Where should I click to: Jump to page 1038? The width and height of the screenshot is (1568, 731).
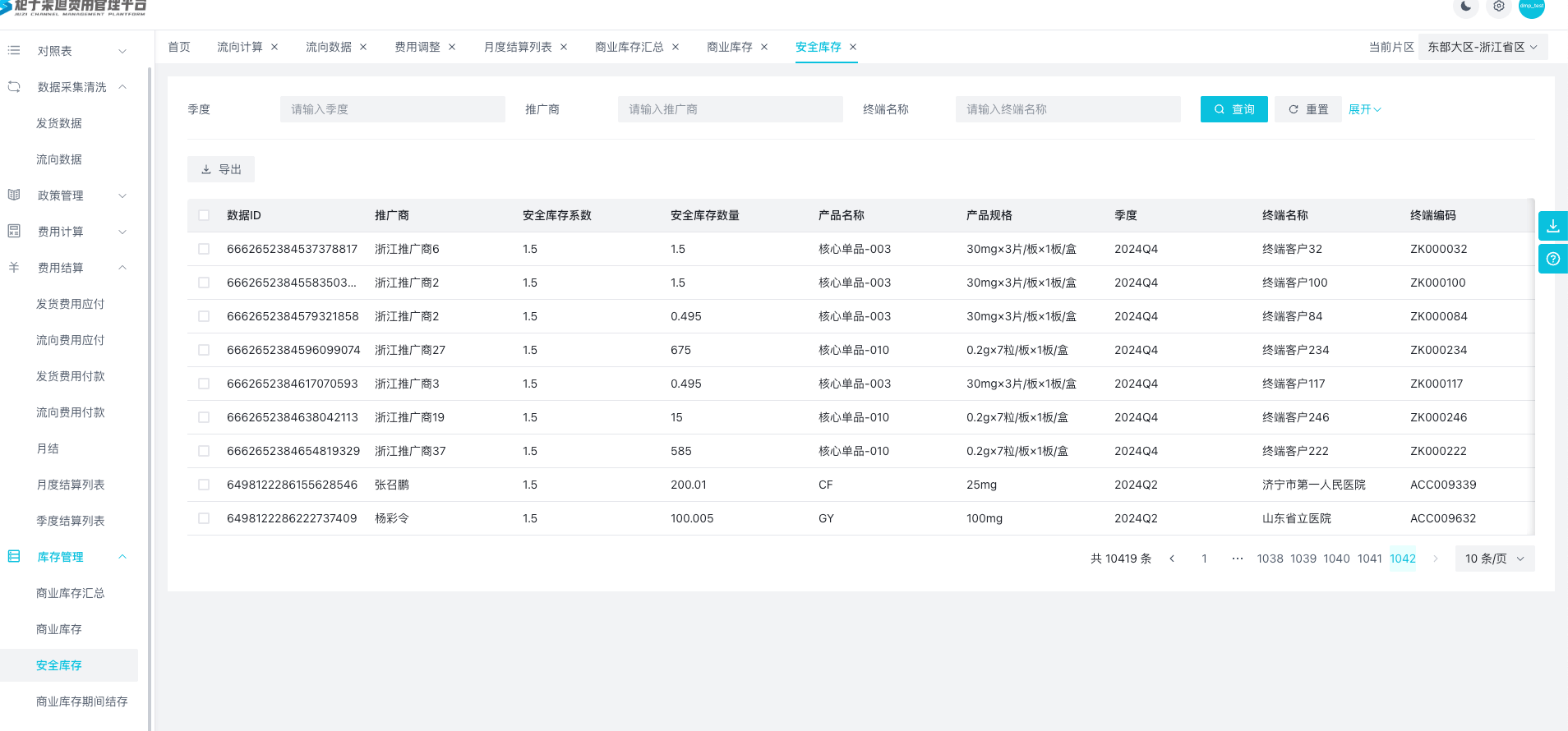click(1270, 559)
